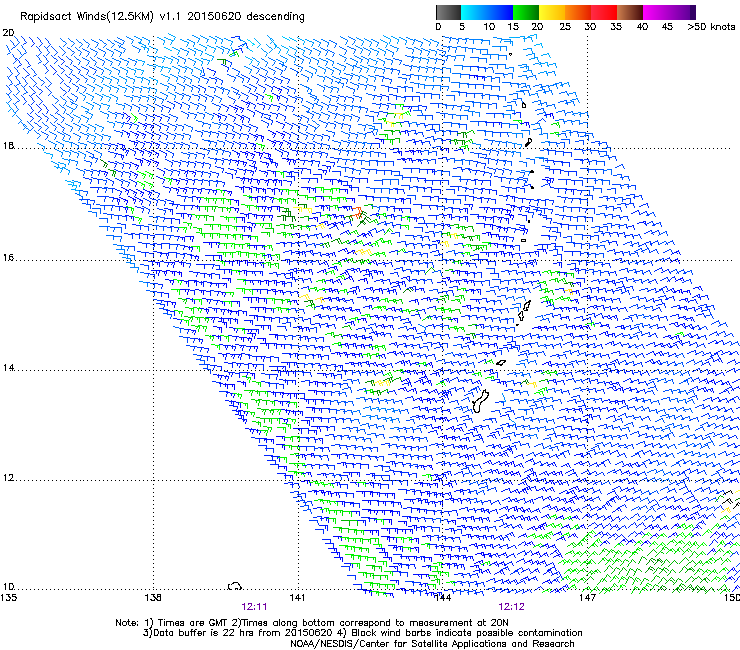740x650 pixels.
Task: Click the latitude label '16'
Action: pos(8,258)
